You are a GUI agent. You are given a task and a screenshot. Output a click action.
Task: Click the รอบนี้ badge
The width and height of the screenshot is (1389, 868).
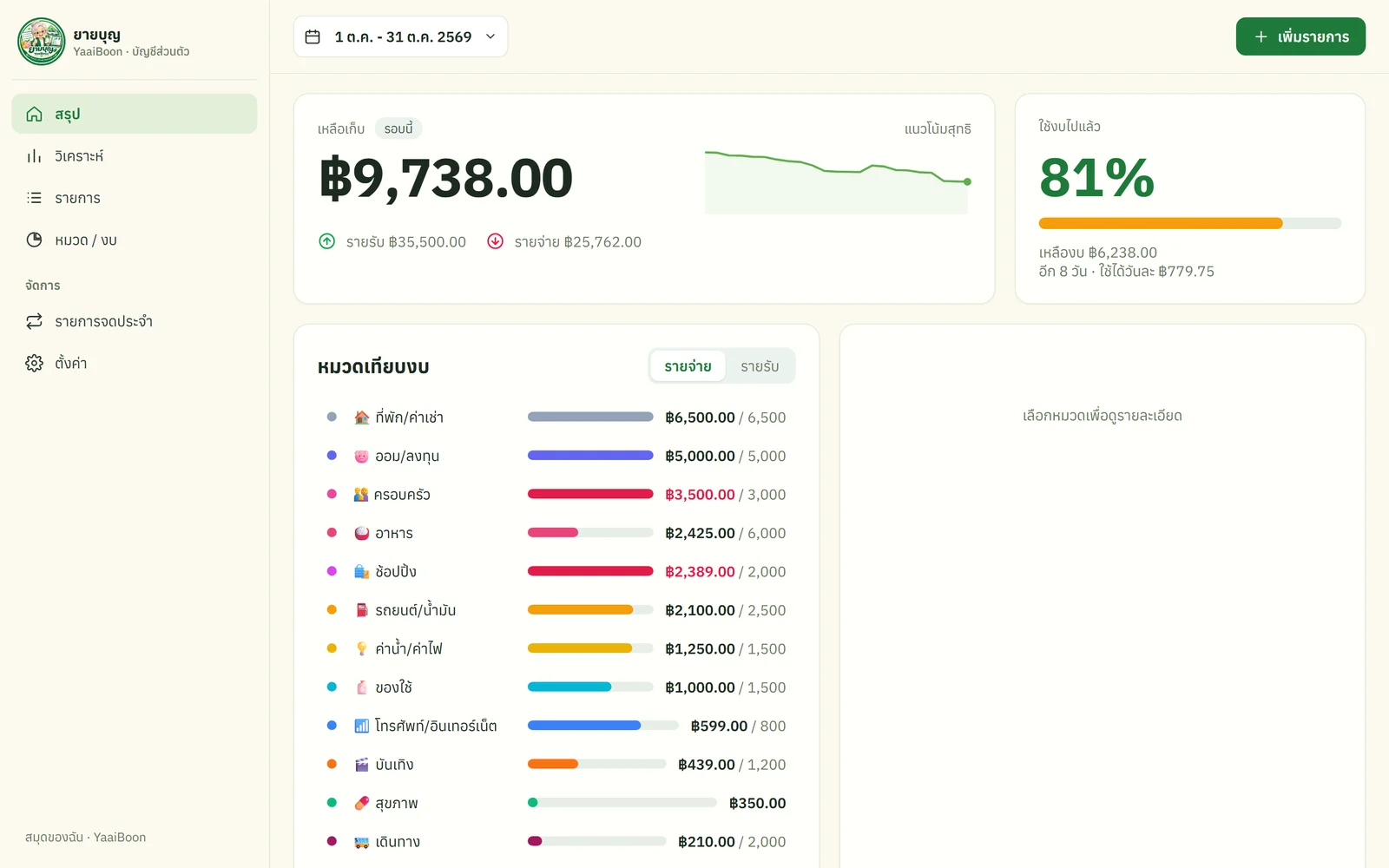(398, 128)
